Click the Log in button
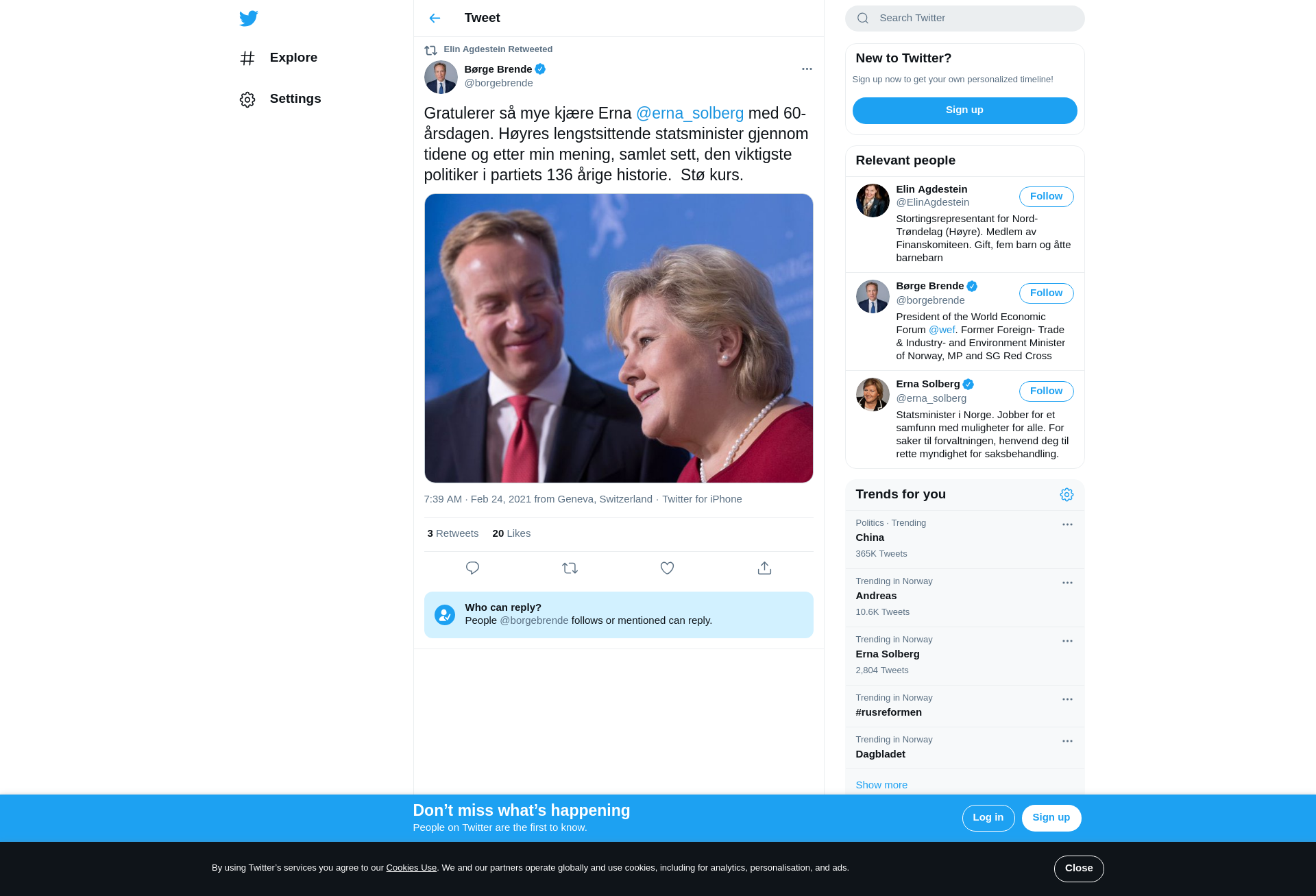Image resolution: width=1316 pixels, height=896 pixels. 988,818
